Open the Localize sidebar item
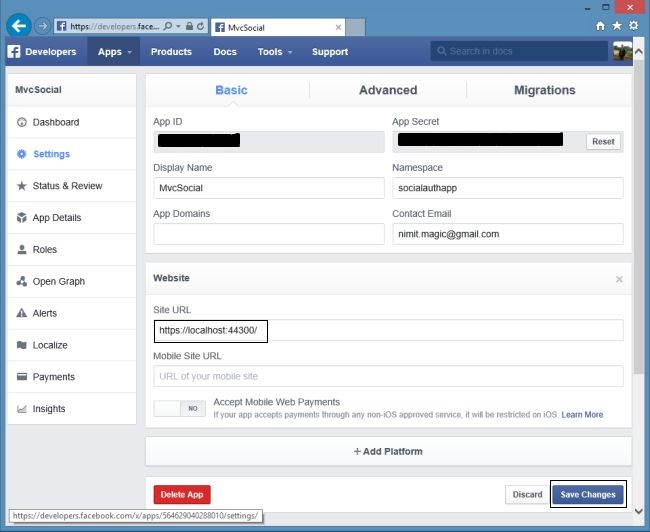Image resolution: width=650 pixels, height=532 pixels. [72, 345]
